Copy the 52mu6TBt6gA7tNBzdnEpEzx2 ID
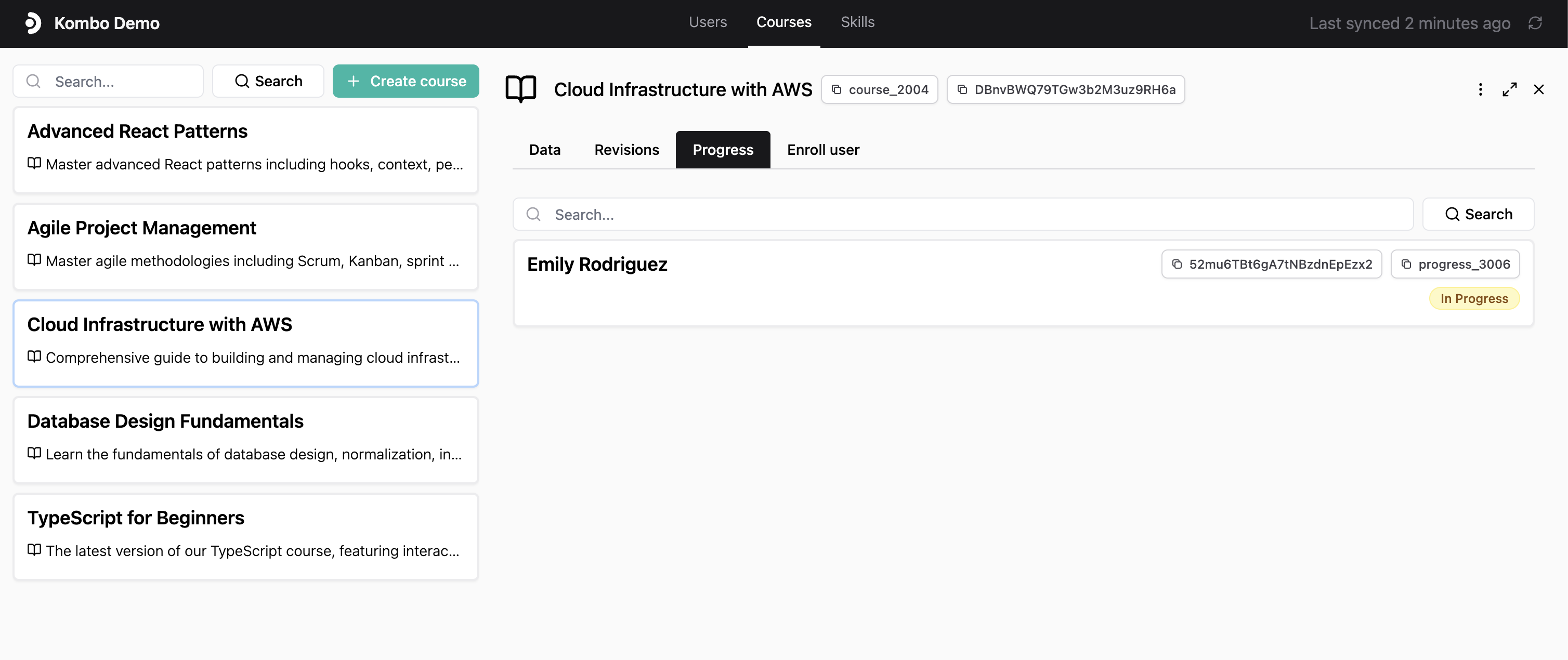Viewport: 1568px width, 660px height. tap(1271, 264)
